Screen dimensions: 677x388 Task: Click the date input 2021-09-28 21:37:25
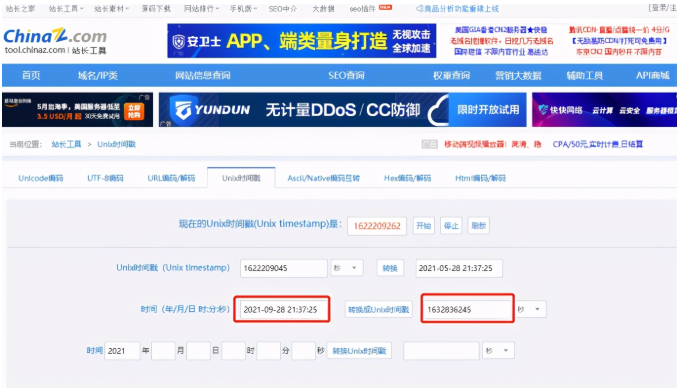click(283, 309)
